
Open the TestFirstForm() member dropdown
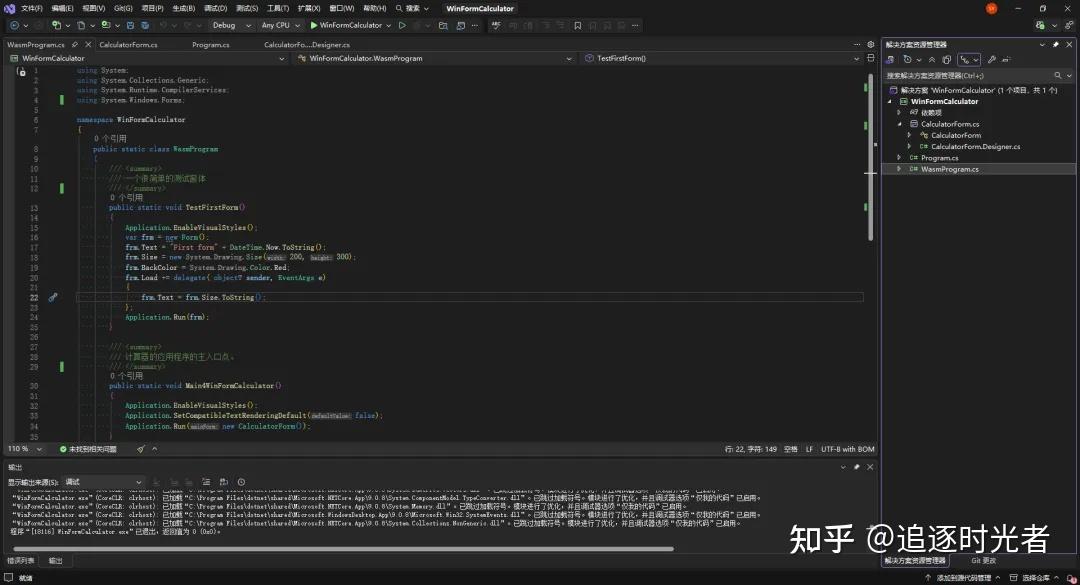pyautogui.click(x=721, y=59)
